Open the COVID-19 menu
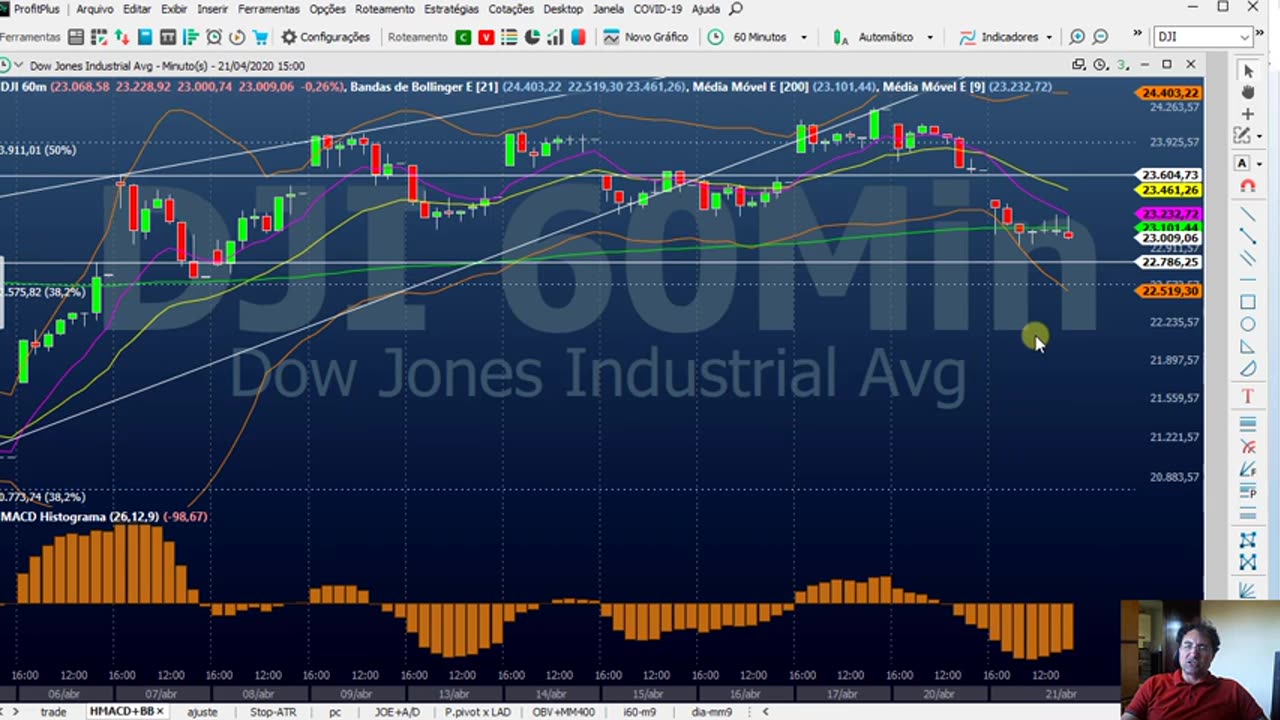 pyautogui.click(x=657, y=9)
